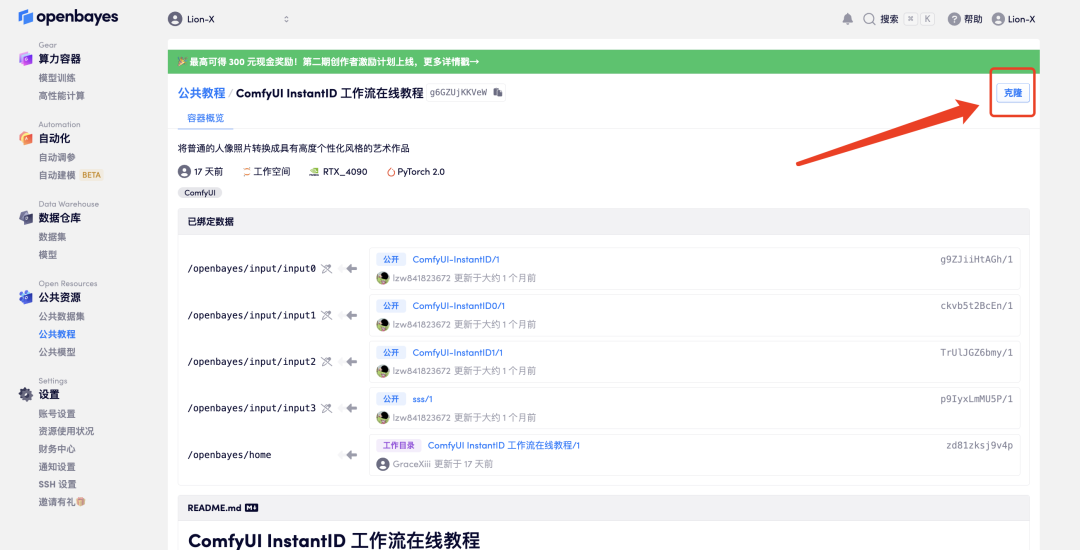The width and height of the screenshot is (1080, 550).
Task: Click the unbind icon beside input2
Action: click(x=326, y=361)
